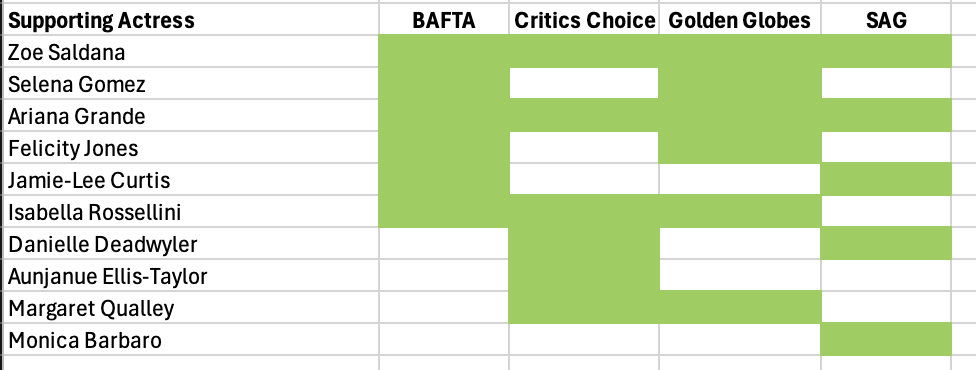Click the Aunjanue Ellis-Taylor name cell
The height and width of the screenshot is (370, 976).
point(191,275)
